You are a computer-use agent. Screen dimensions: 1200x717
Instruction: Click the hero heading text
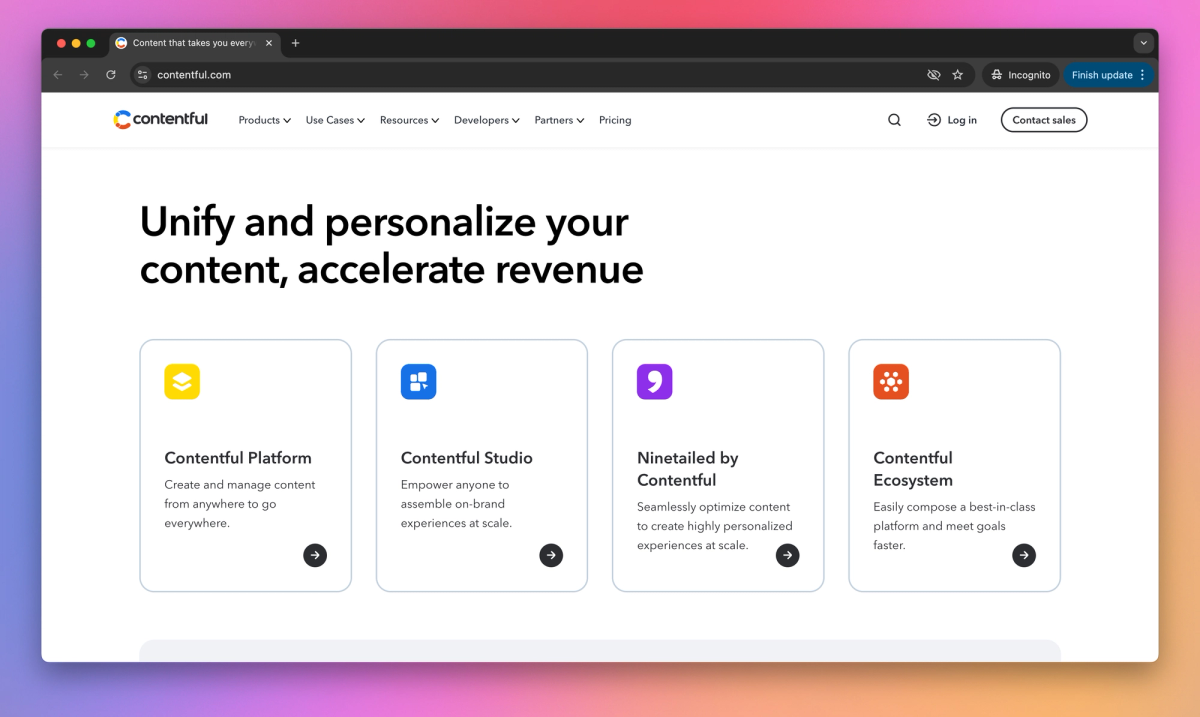391,245
